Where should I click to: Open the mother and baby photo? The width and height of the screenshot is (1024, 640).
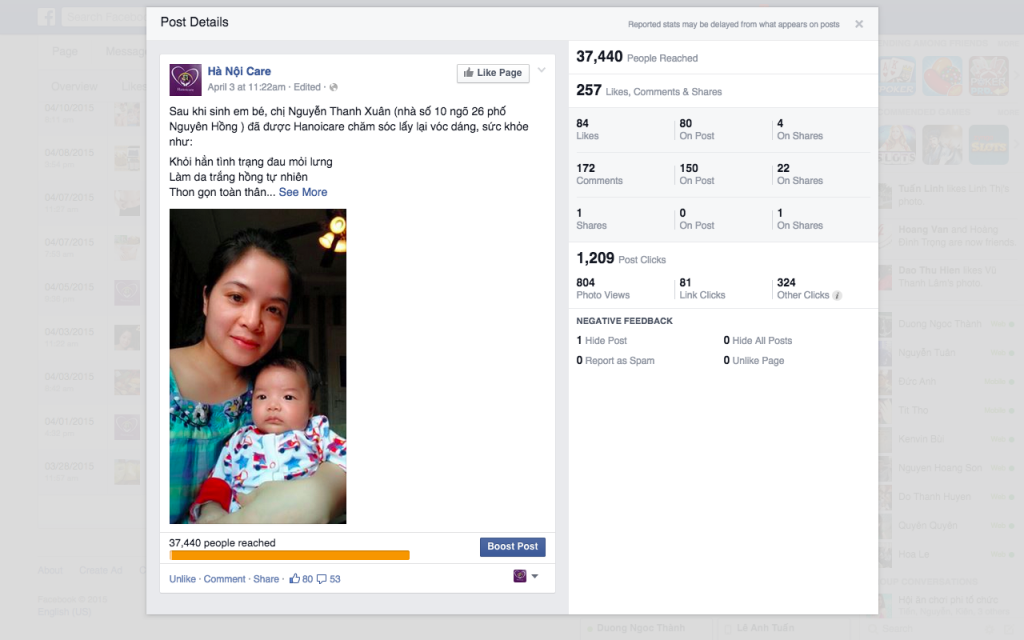coord(258,366)
